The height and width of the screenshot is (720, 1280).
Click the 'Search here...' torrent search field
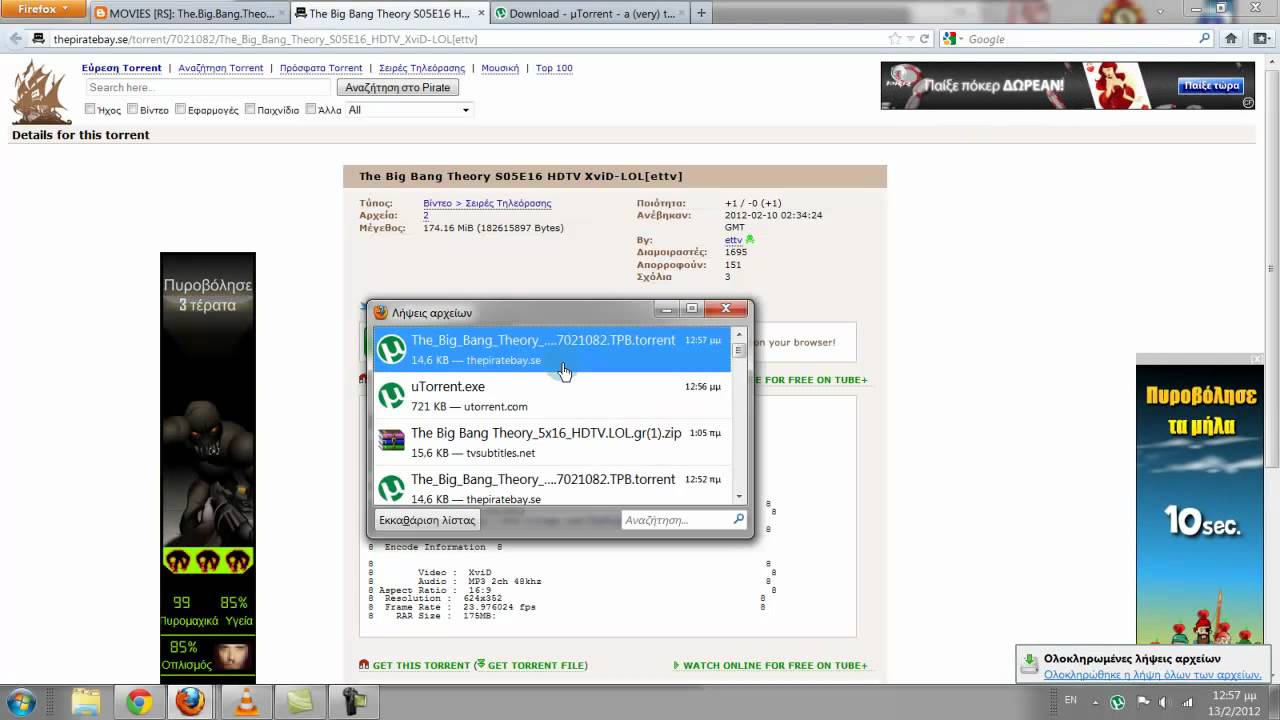click(207, 87)
